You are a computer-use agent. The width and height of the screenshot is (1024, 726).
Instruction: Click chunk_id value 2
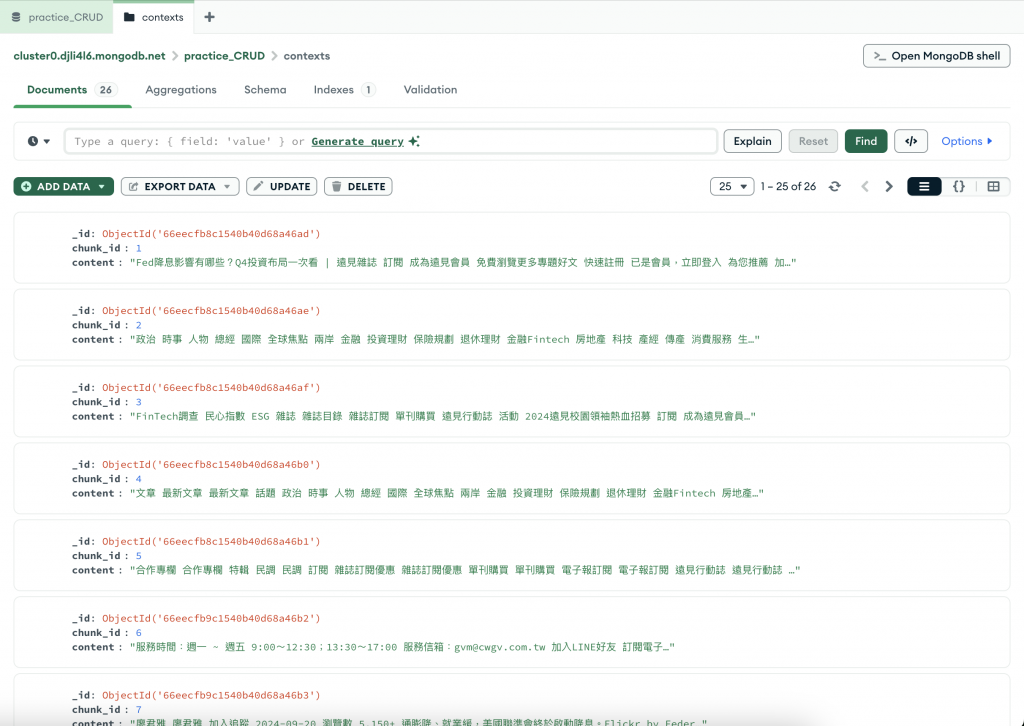pos(138,325)
